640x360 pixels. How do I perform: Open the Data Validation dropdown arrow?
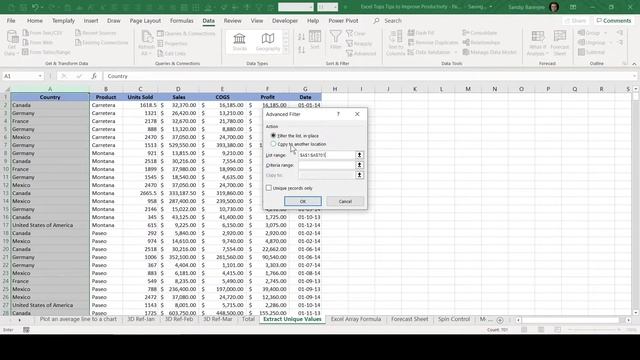click(456, 52)
